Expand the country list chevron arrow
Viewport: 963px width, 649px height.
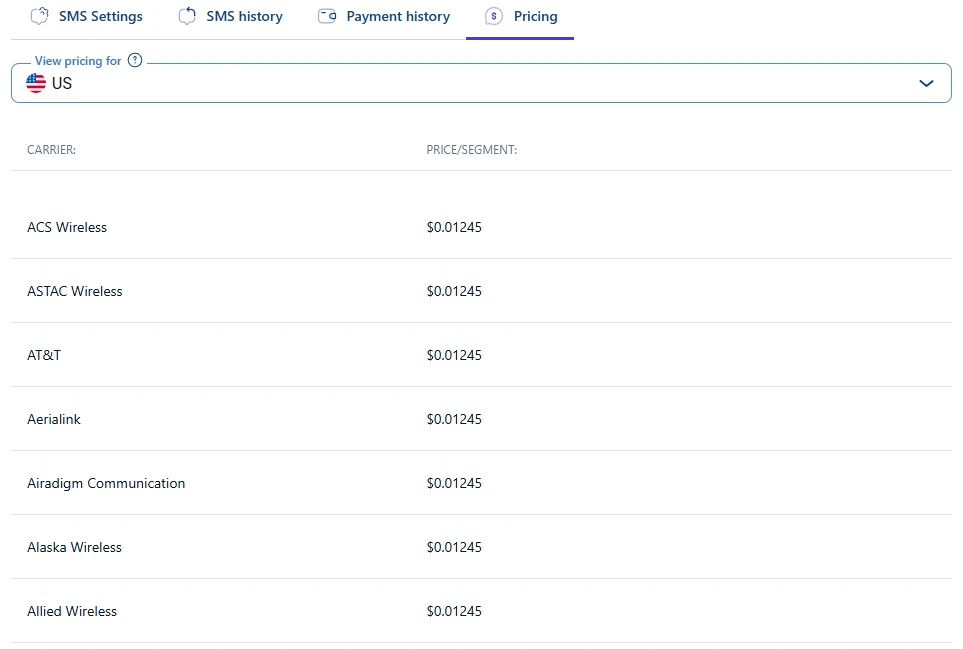[926, 83]
